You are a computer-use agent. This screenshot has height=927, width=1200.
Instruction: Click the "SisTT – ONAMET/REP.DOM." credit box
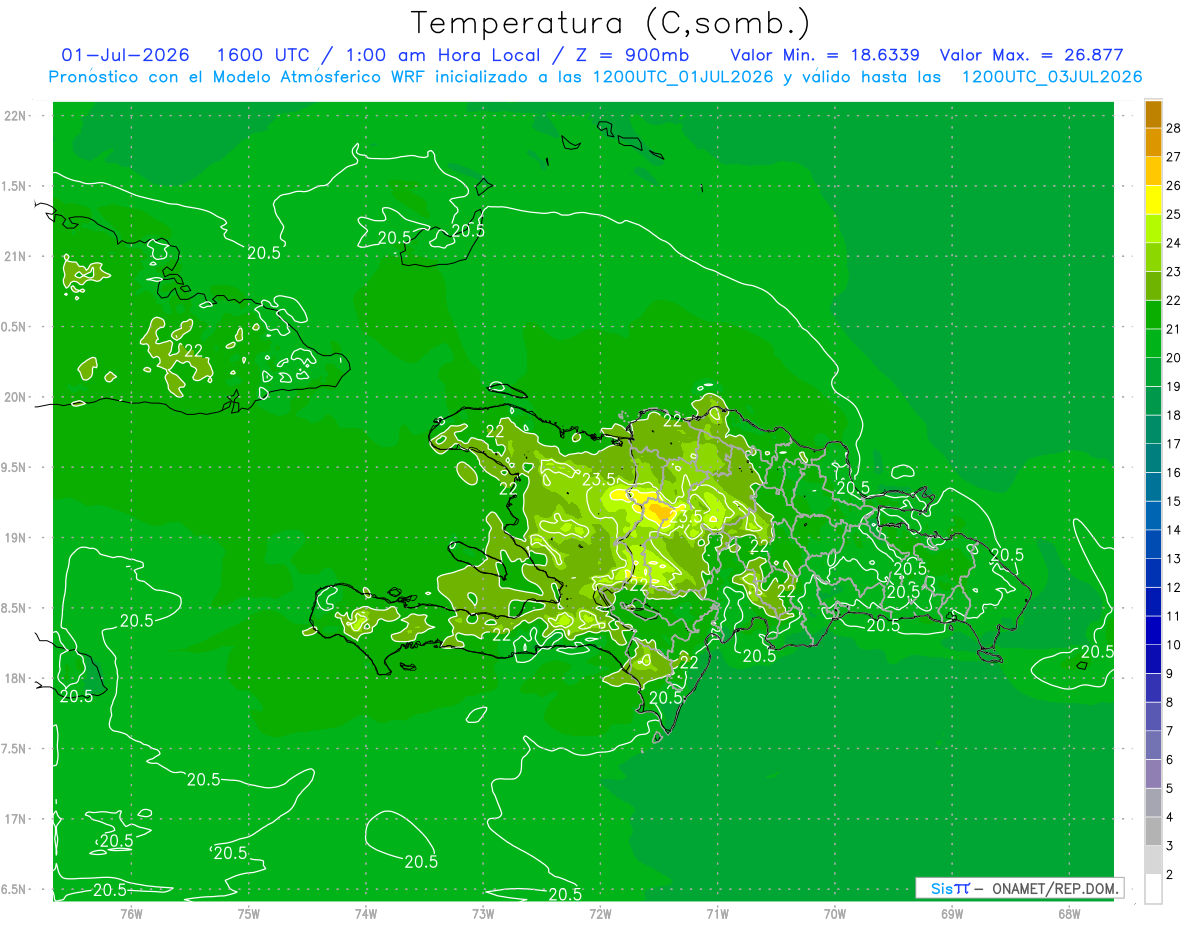[x=1019, y=888]
